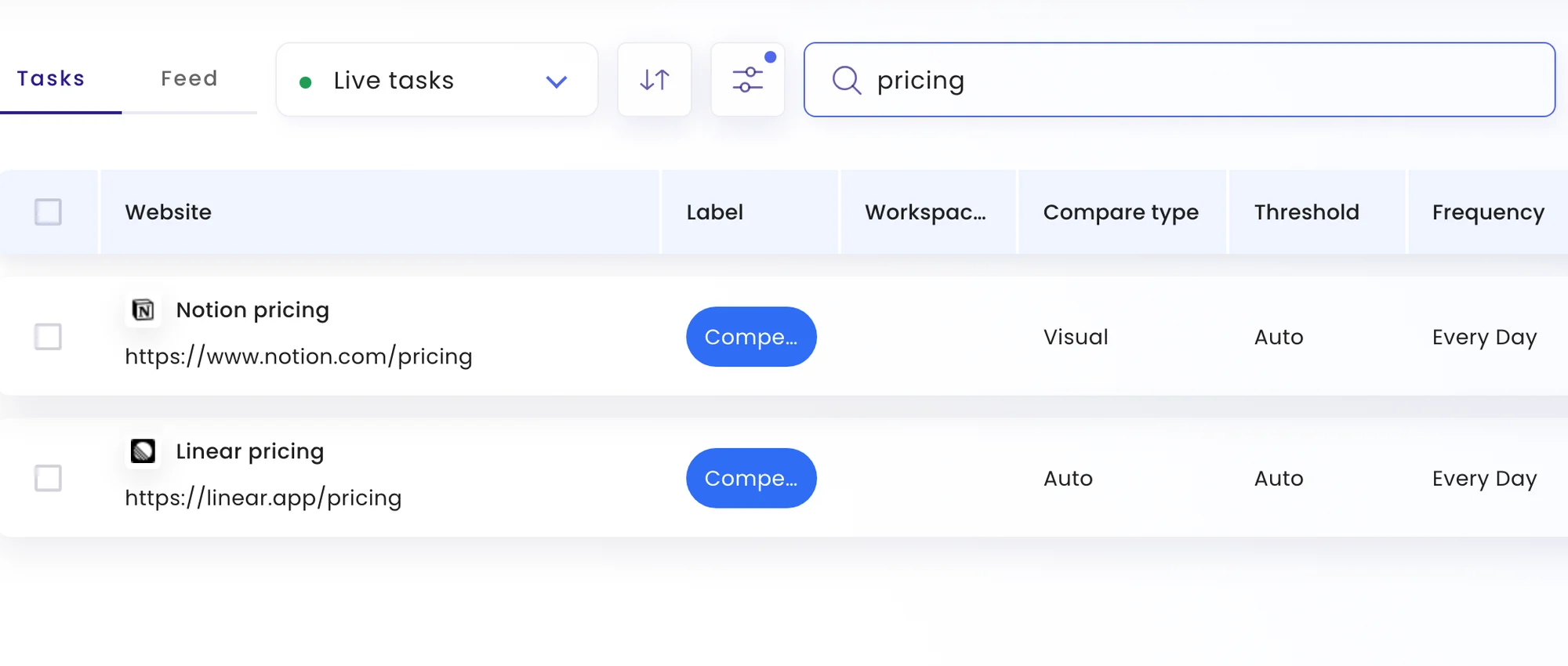
Task: Switch to the Tasks tab
Action: [51, 78]
